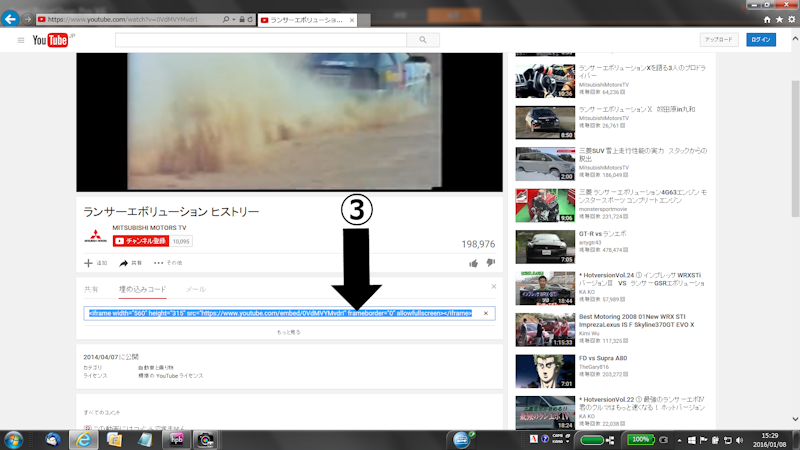Open the HotversionVol.22 video title
800x450 pixels.
642,404
